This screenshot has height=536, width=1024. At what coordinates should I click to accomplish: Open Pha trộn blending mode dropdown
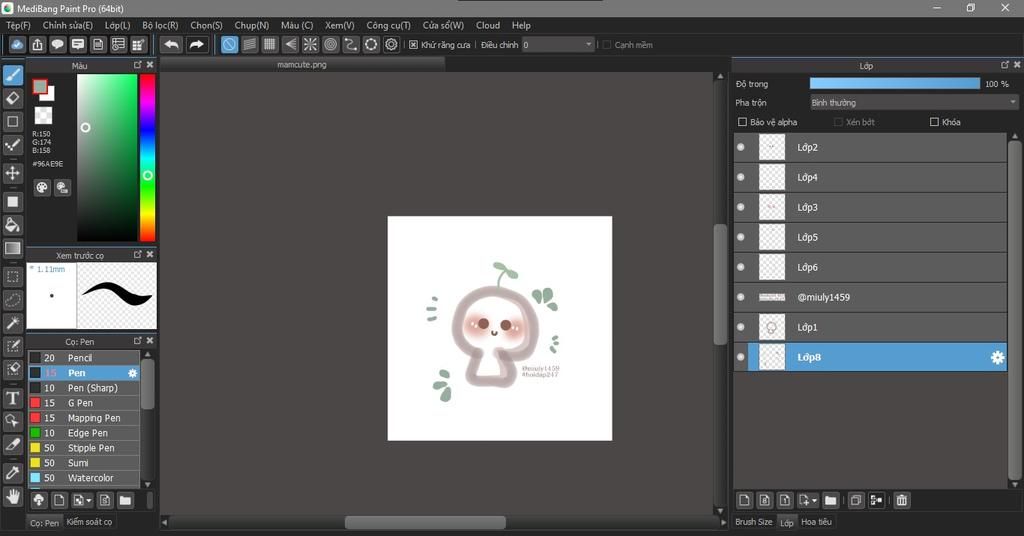(914, 102)
